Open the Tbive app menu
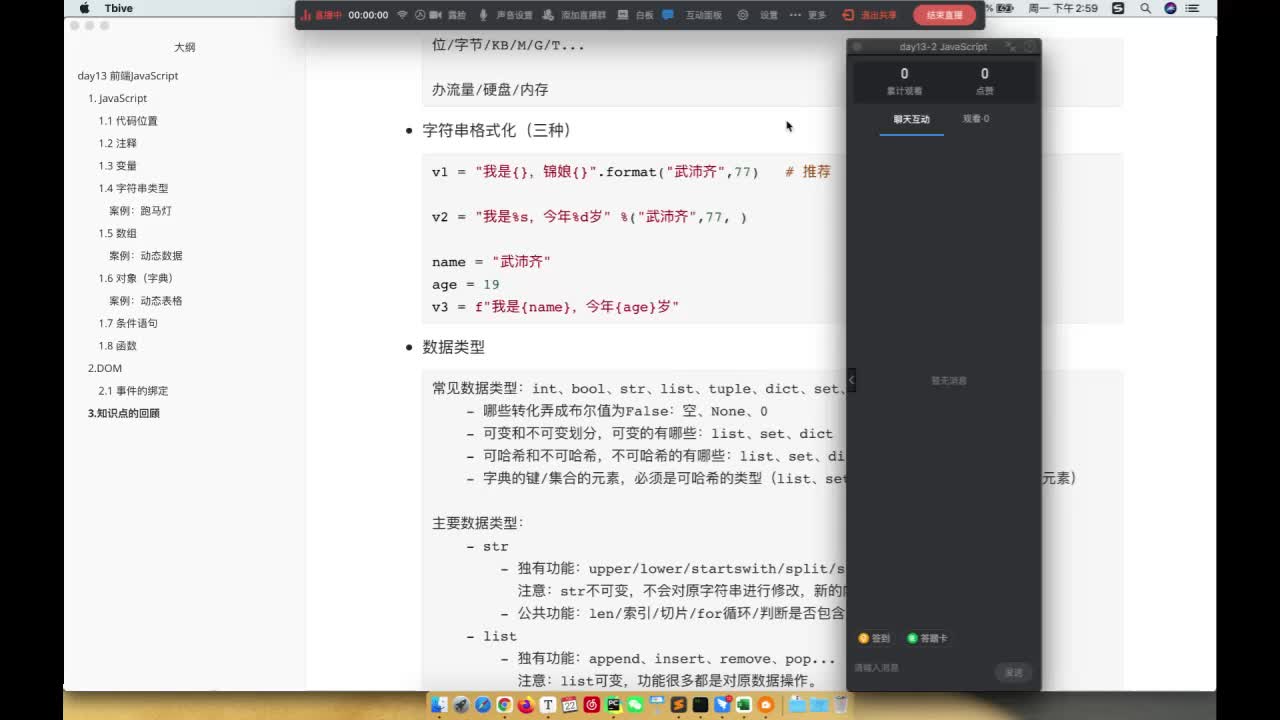 coord(119,8)
